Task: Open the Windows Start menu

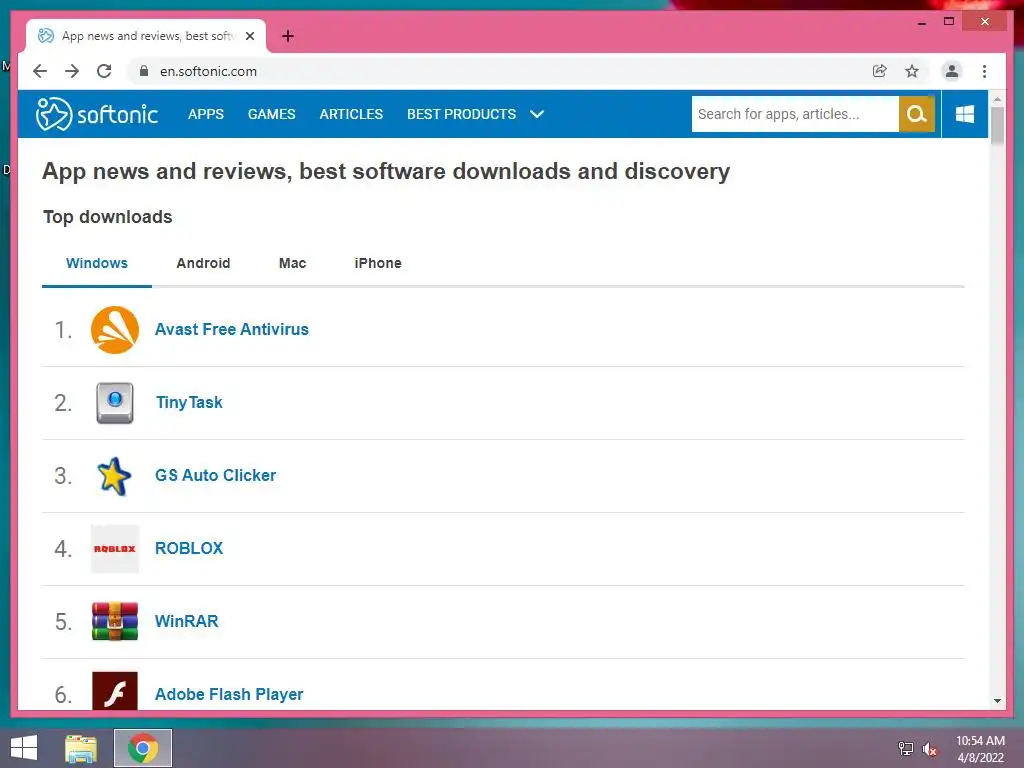Action: click(x=24, y=748)
